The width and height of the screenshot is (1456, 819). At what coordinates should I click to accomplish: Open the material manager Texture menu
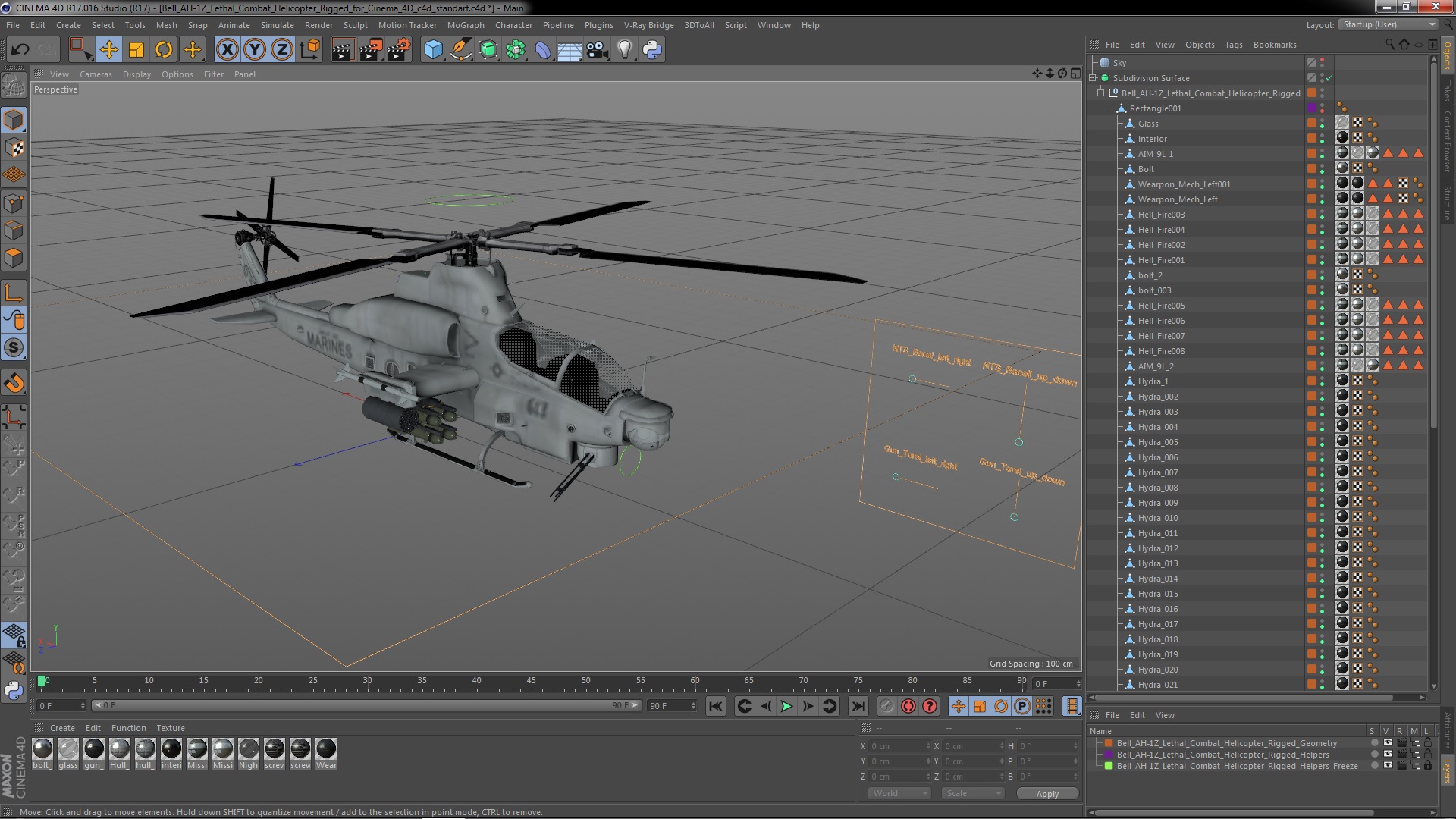[171, 728]
